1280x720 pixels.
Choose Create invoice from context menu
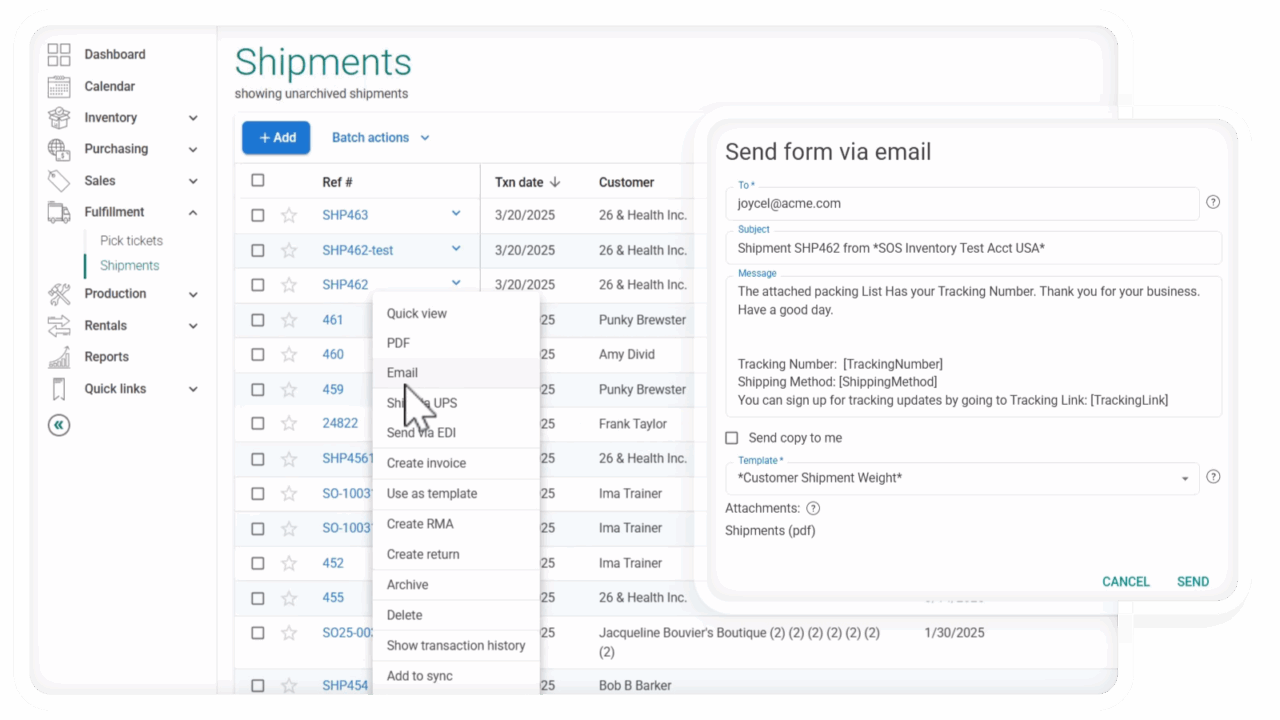click(426, 463)
